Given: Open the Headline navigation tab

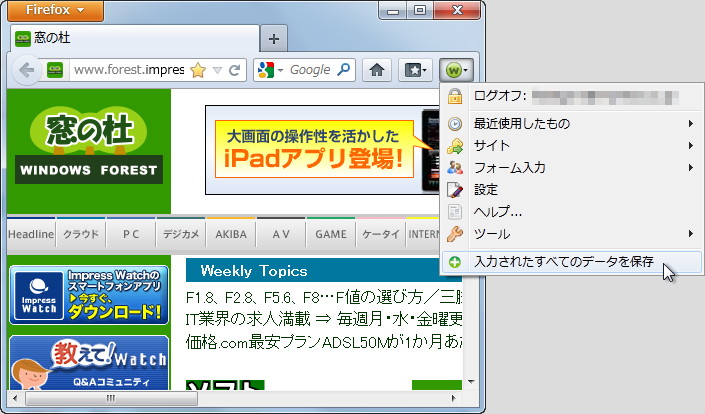Looking at the screenshot, I should [31, 234].
